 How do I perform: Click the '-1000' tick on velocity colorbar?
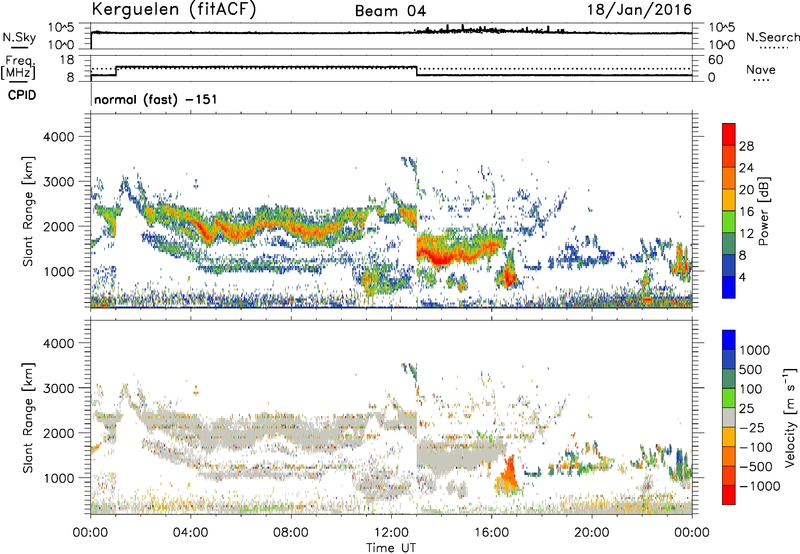[760, 486]
